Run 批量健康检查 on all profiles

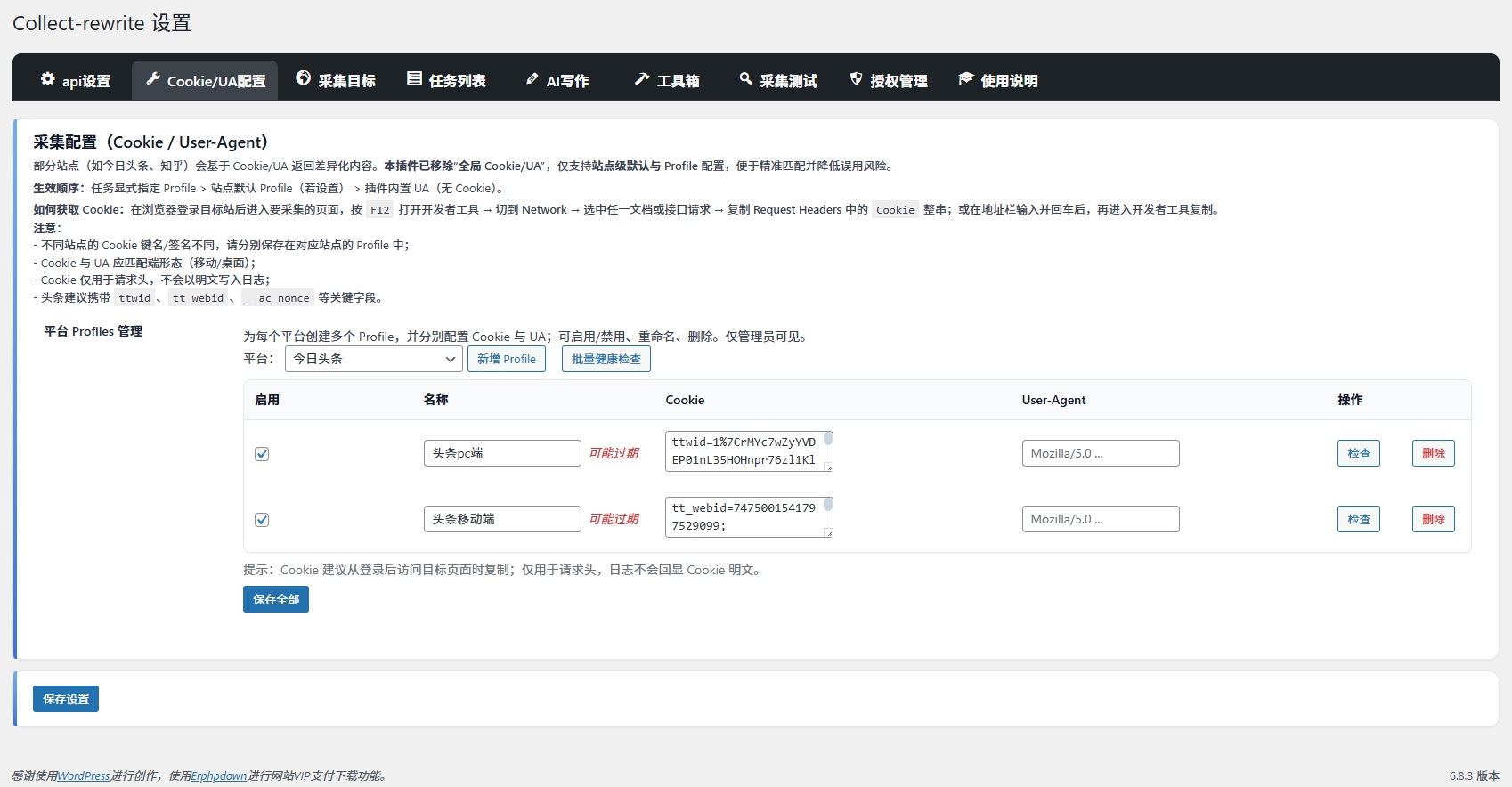point(606,359)
